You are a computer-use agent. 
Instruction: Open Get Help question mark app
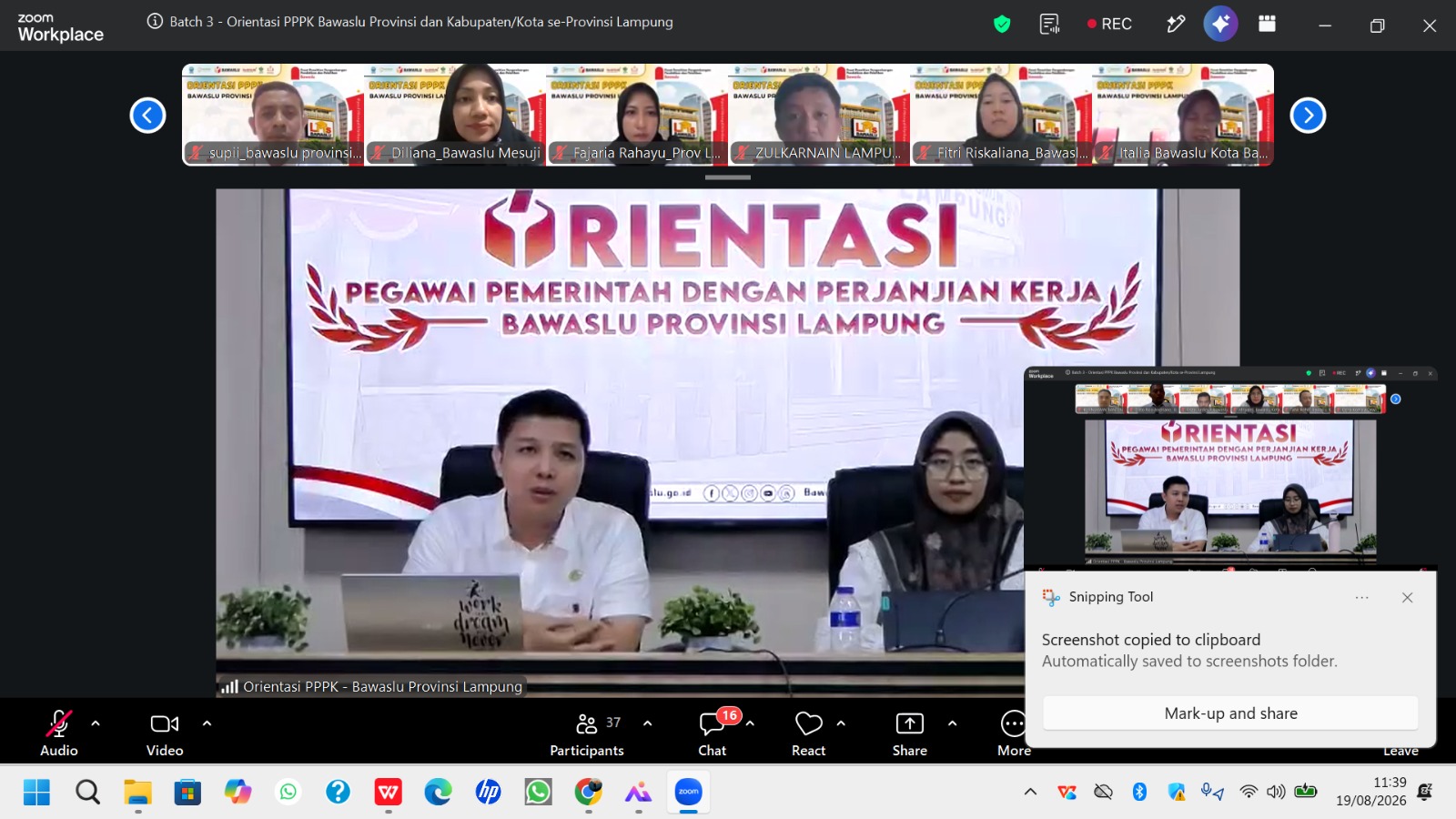coord(338,793)
